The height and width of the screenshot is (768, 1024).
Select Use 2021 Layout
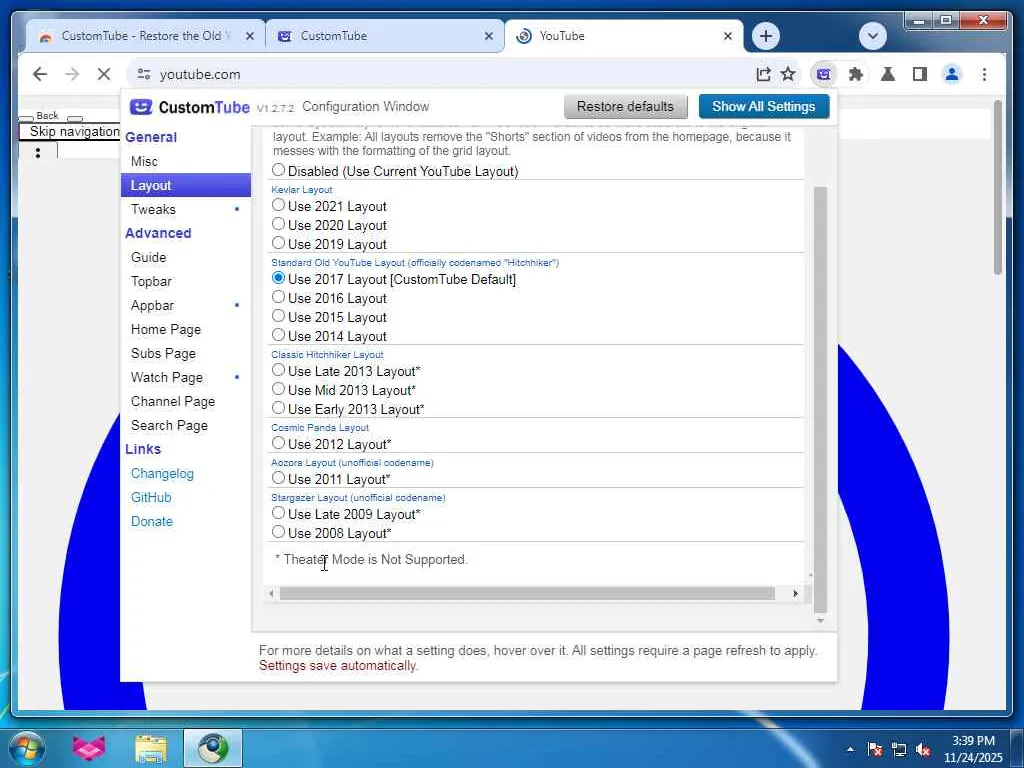(278, 205)
